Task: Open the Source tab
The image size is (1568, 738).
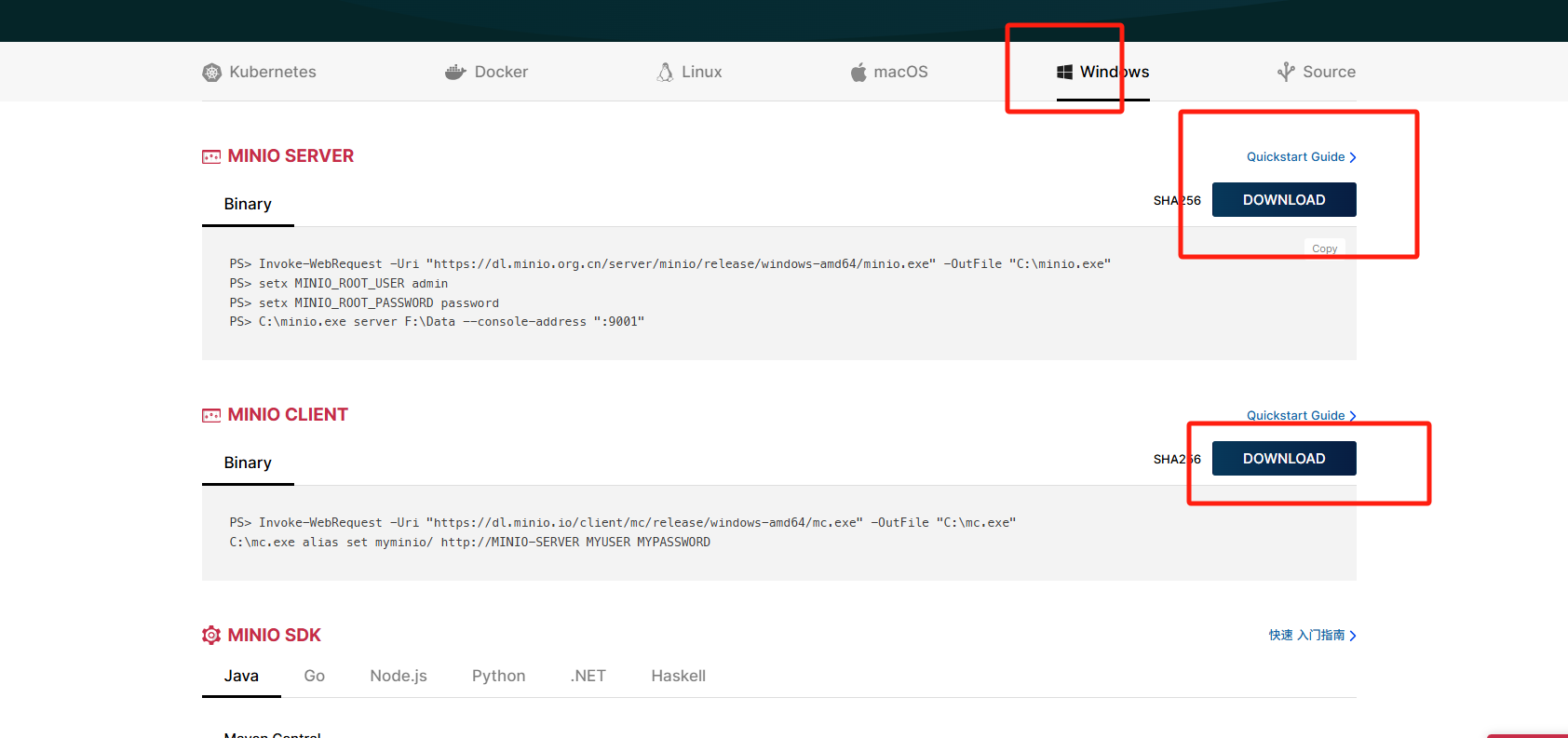Action: pos(1317,72)
